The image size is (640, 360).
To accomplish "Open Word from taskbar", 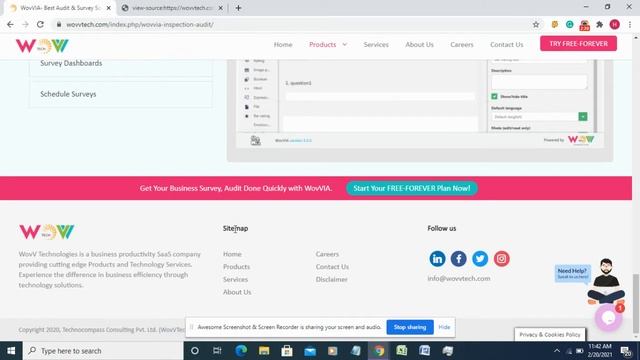I will point(424,351).
